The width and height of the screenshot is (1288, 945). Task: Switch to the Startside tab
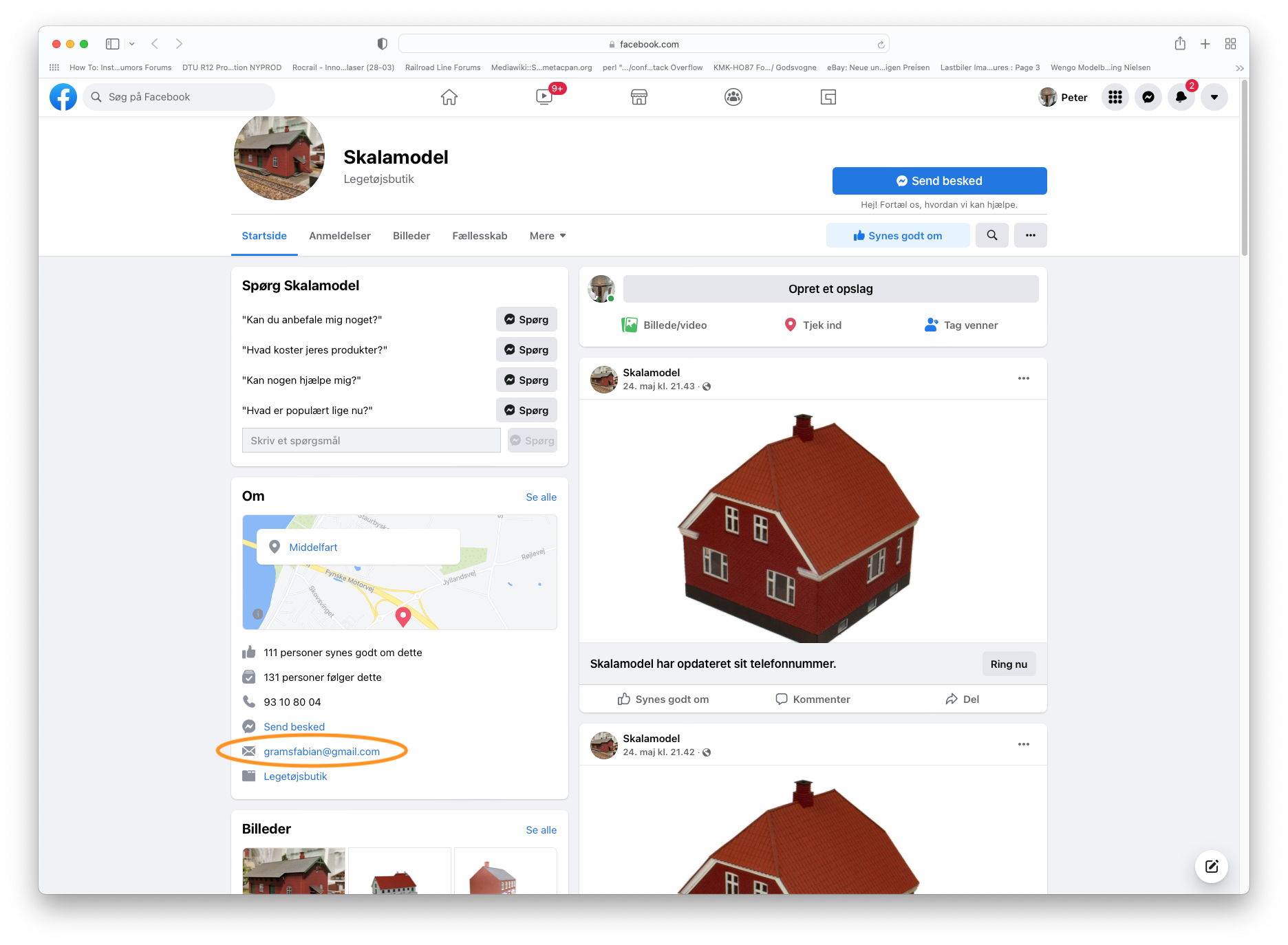pos(264,235)
